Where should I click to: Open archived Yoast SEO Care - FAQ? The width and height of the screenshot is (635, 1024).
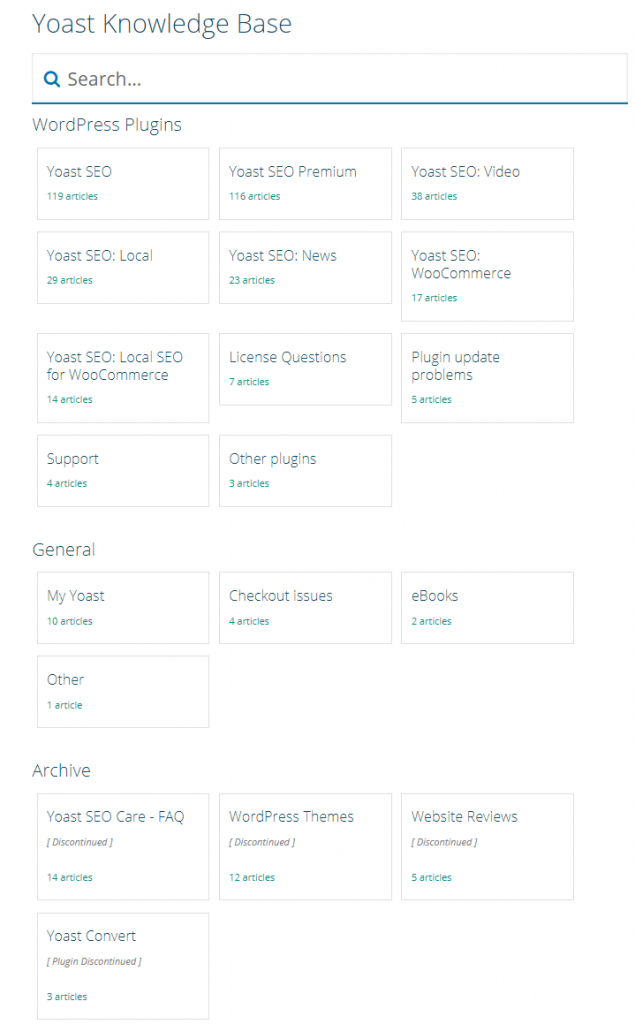123,847
